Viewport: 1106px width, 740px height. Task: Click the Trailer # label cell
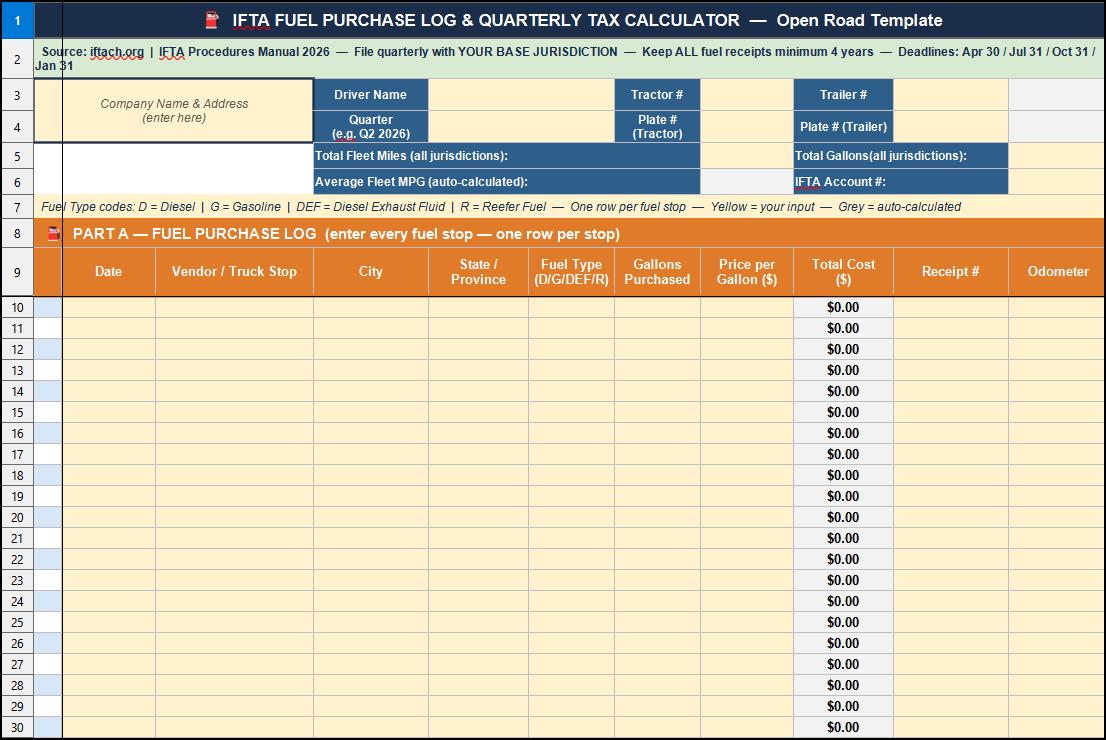843,95
